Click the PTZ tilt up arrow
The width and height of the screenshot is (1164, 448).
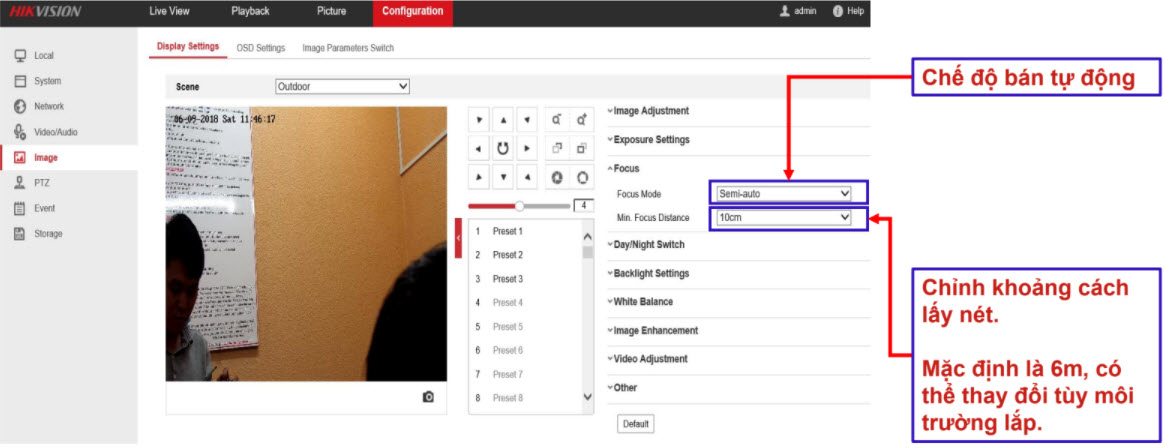504,120
